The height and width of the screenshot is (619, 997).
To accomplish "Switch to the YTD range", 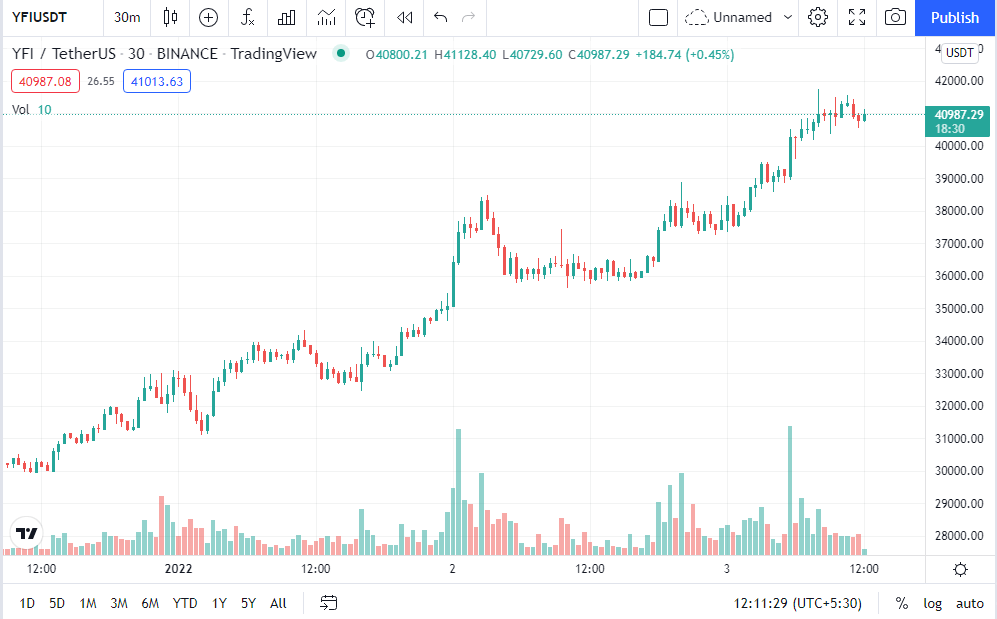I will pos(185,603).
